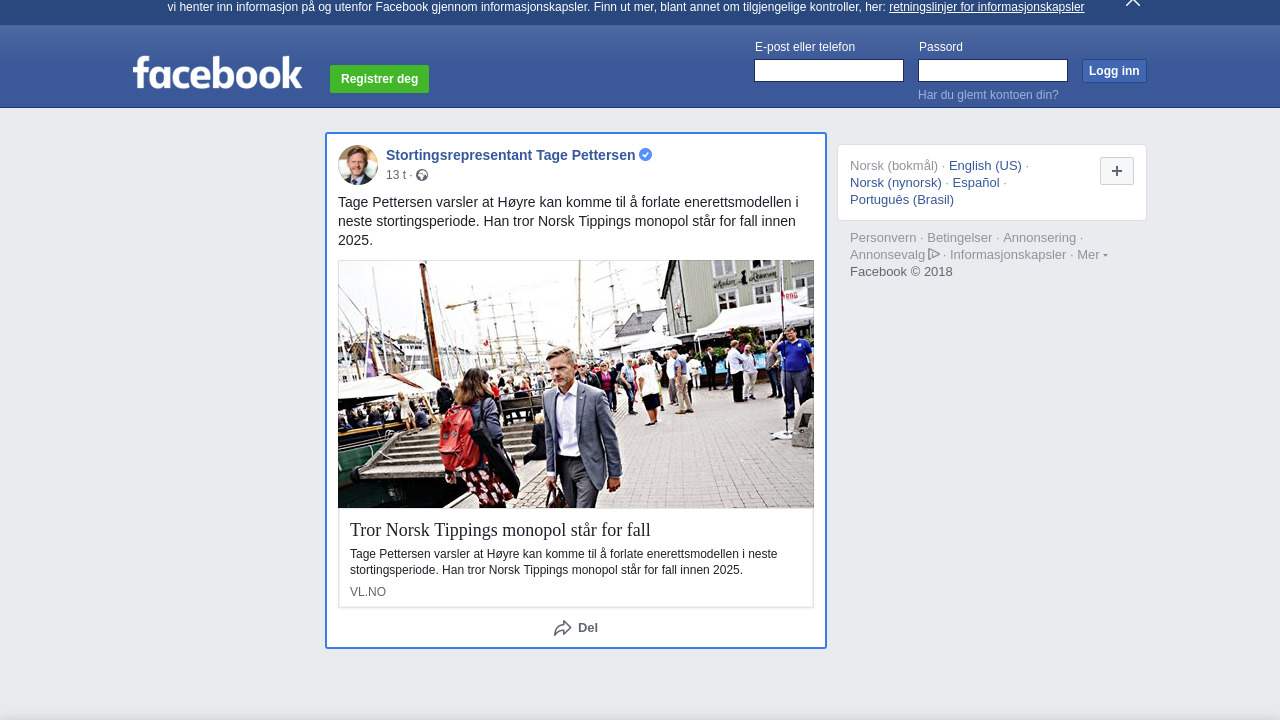The image size is (1280, 720).
Task: Switch language to Español
Action: (x=976, y=182)
